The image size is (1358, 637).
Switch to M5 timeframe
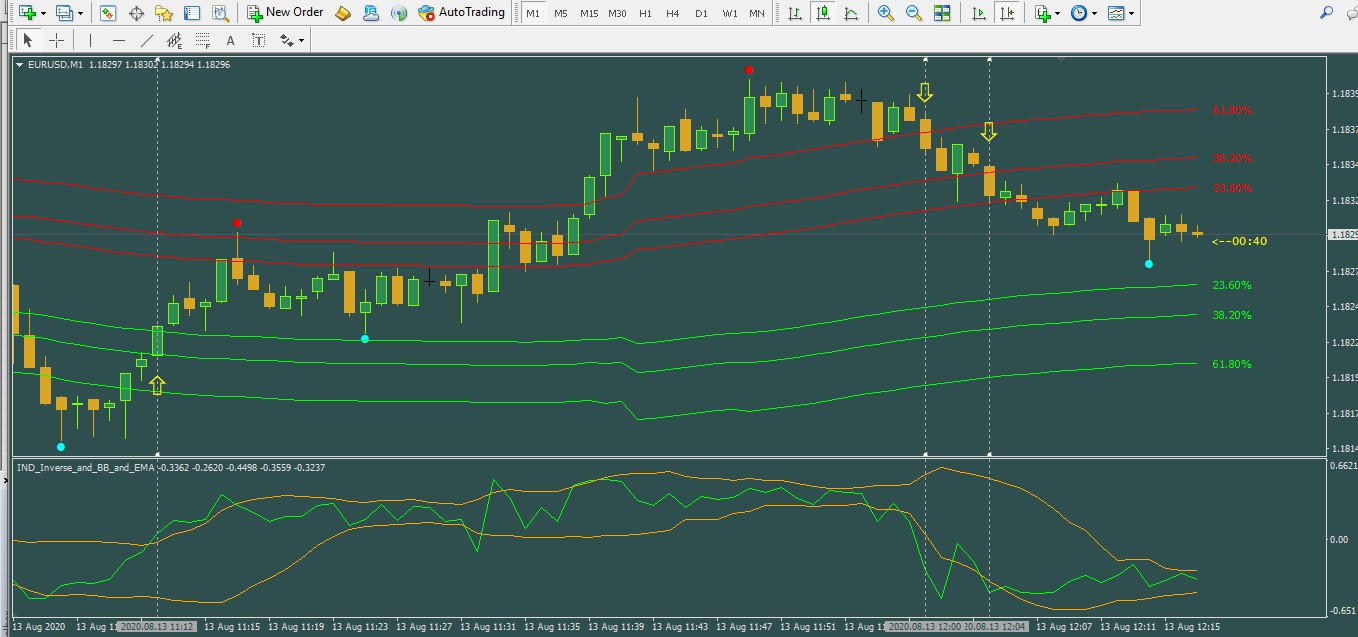[x=560, y=14]
